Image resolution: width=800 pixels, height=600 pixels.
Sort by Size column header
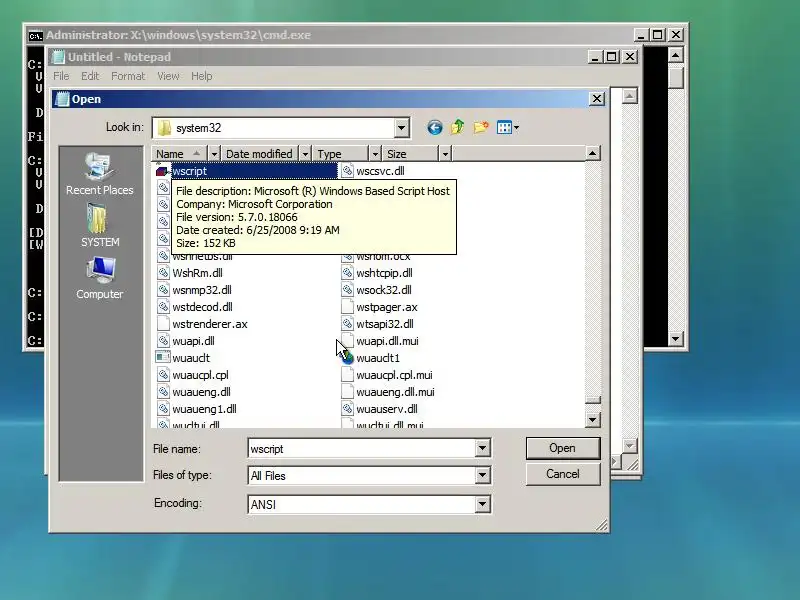pos(410,154)
